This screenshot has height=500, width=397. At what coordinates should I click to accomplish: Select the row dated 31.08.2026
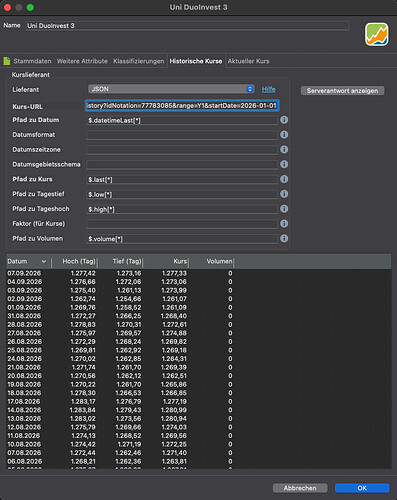pyautogui.click(x=199, y=316)
